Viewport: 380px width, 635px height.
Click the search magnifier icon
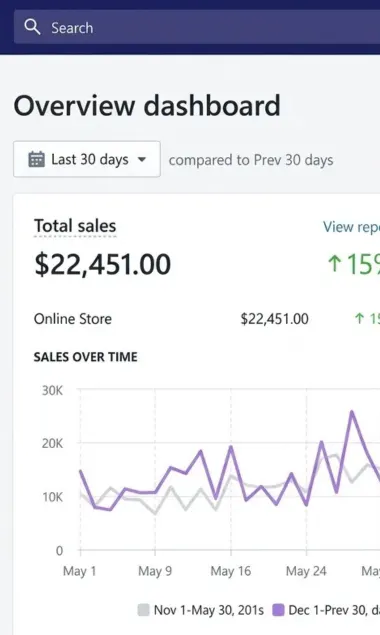32,27
